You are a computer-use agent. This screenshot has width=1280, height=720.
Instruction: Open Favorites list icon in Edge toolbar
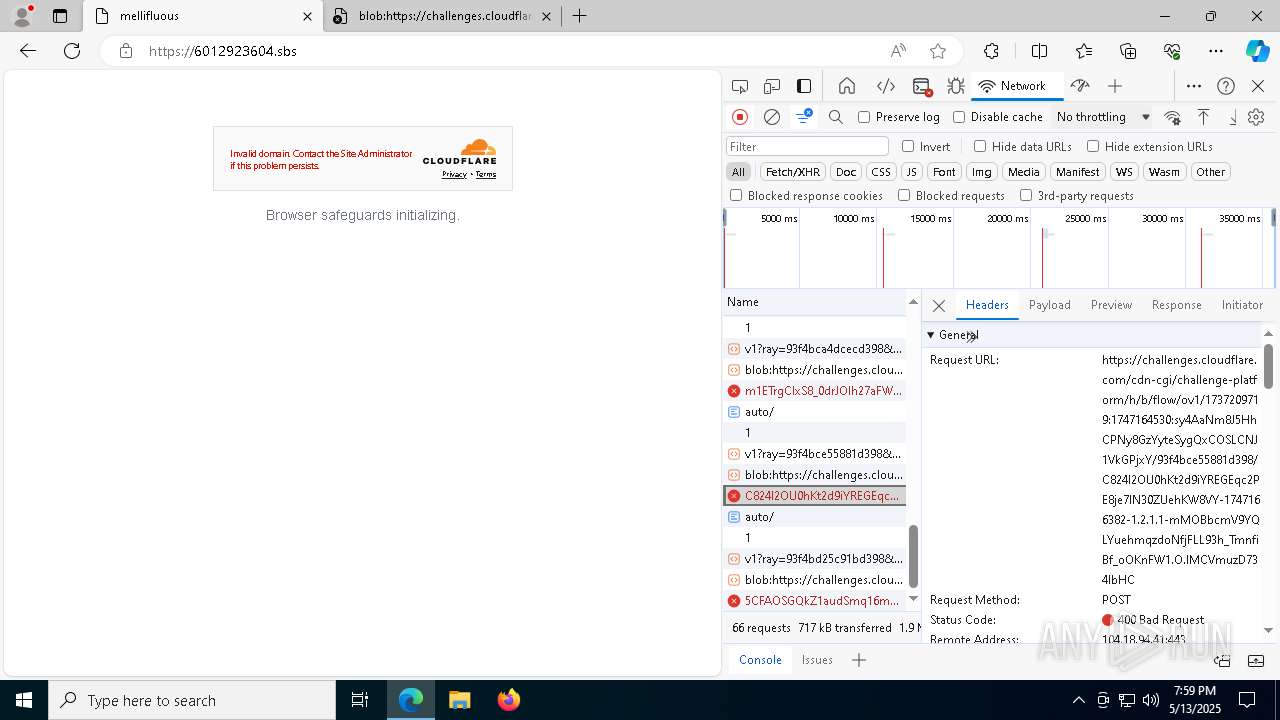pos(1084,51)
